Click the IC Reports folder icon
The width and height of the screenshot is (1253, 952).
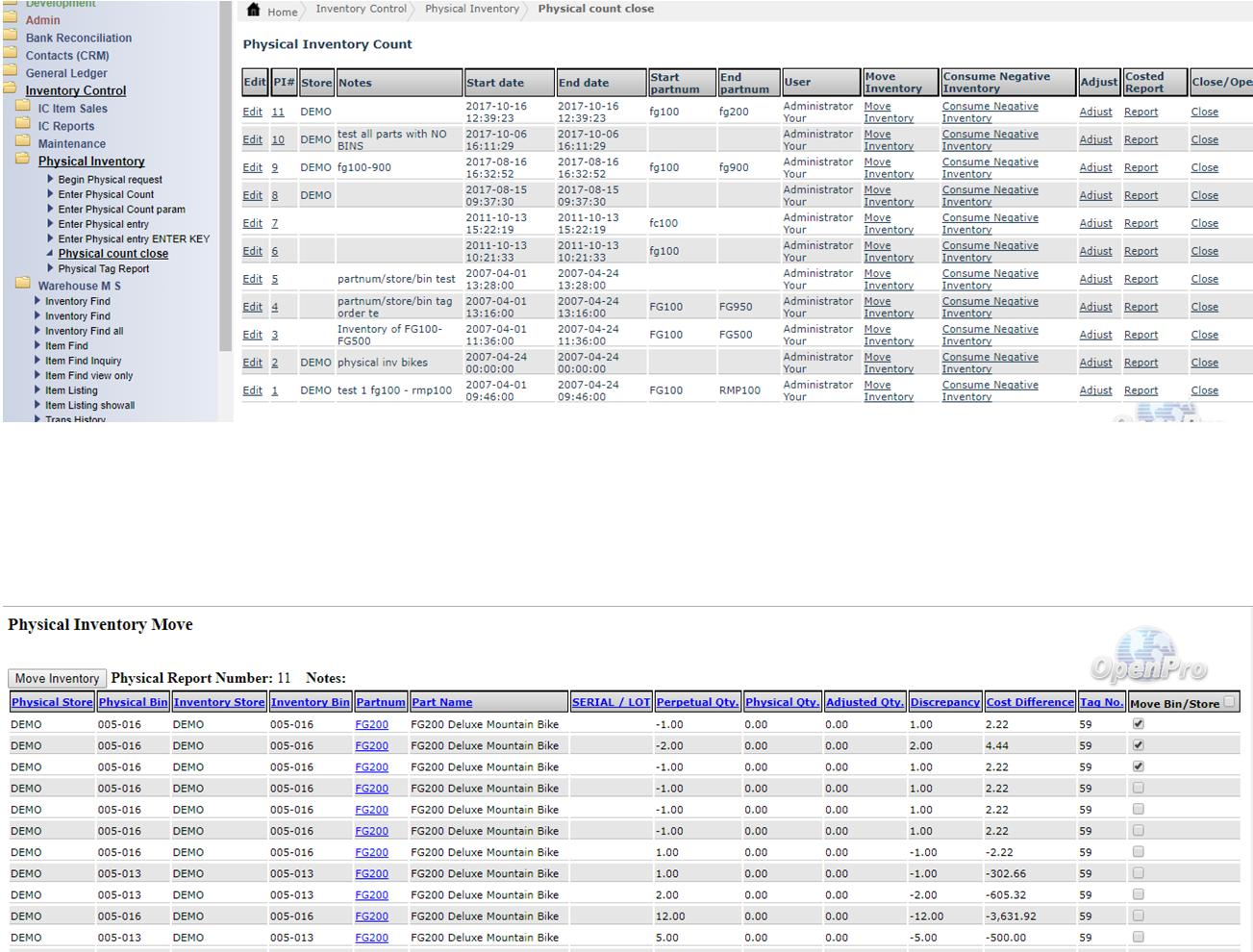coord(23,125)
